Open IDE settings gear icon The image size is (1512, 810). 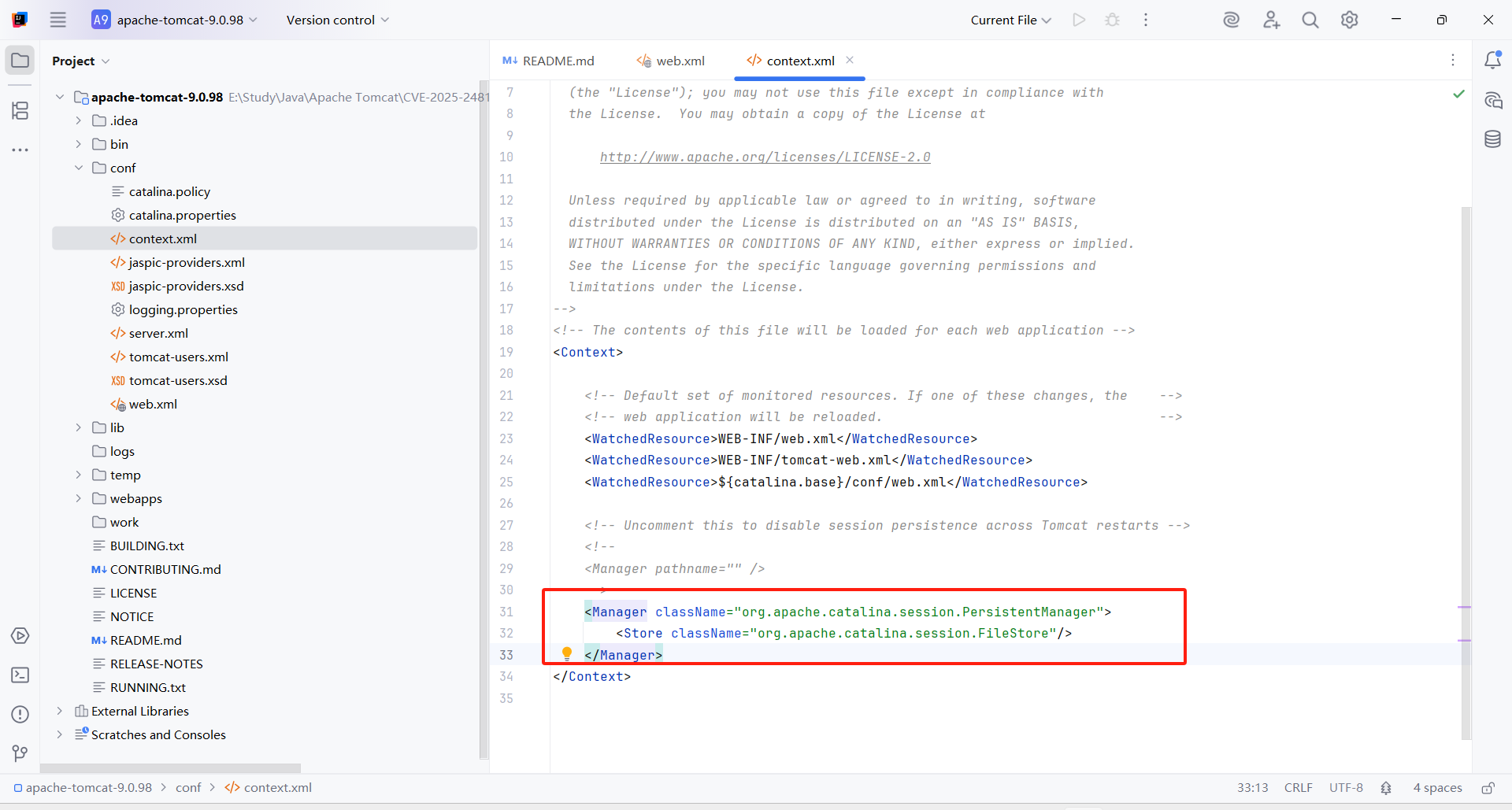(1349, 20)
